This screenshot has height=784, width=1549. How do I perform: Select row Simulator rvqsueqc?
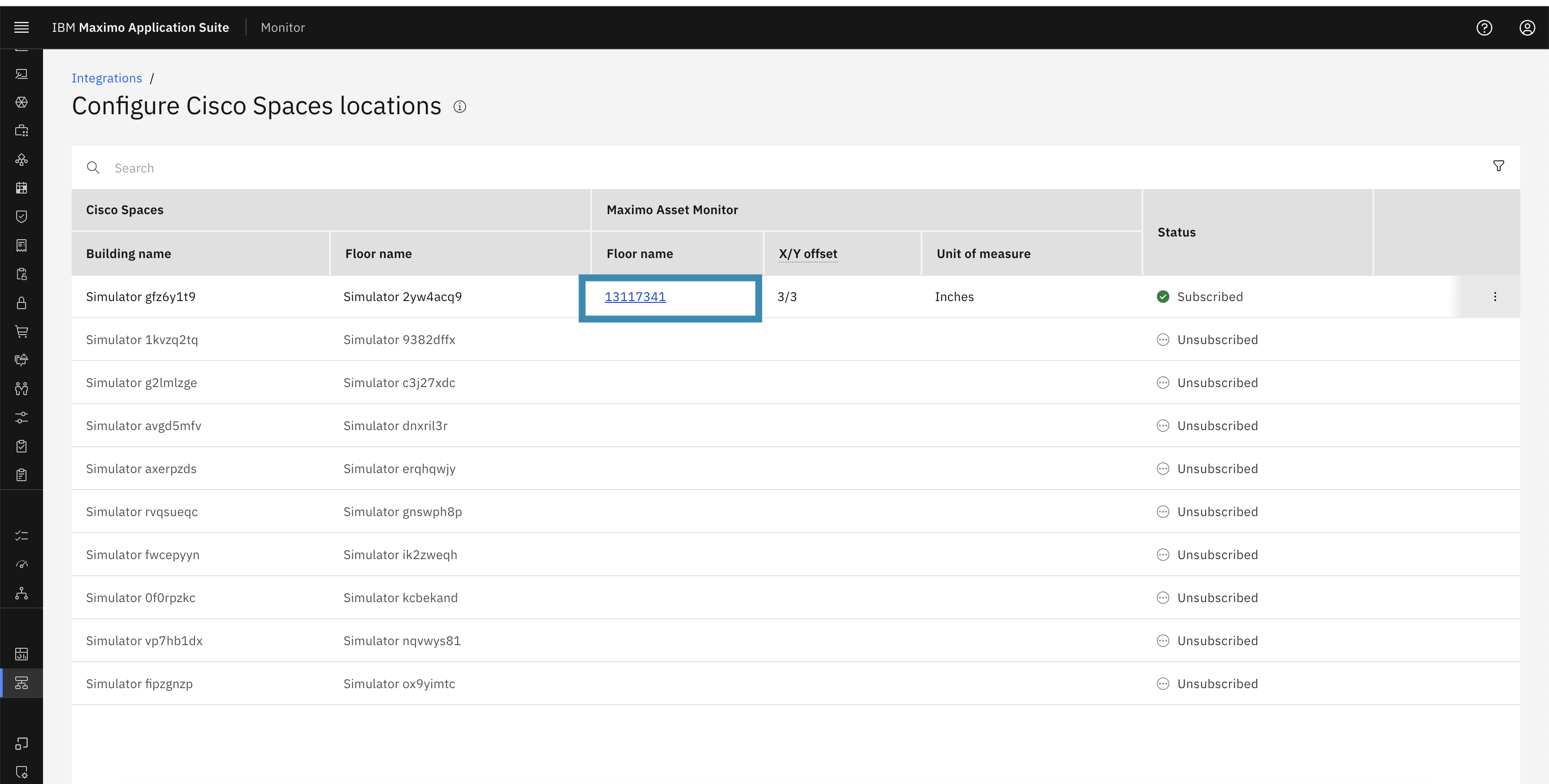point(796,512)
